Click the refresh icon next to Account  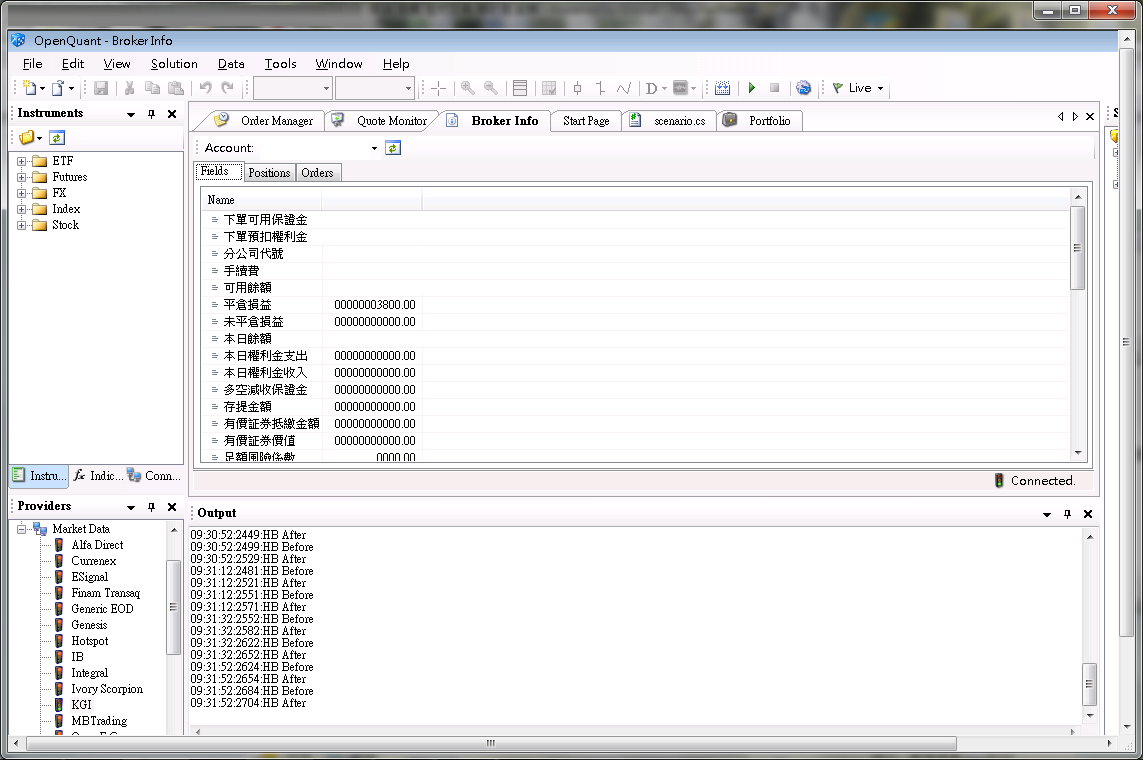(x=393, y=148)
